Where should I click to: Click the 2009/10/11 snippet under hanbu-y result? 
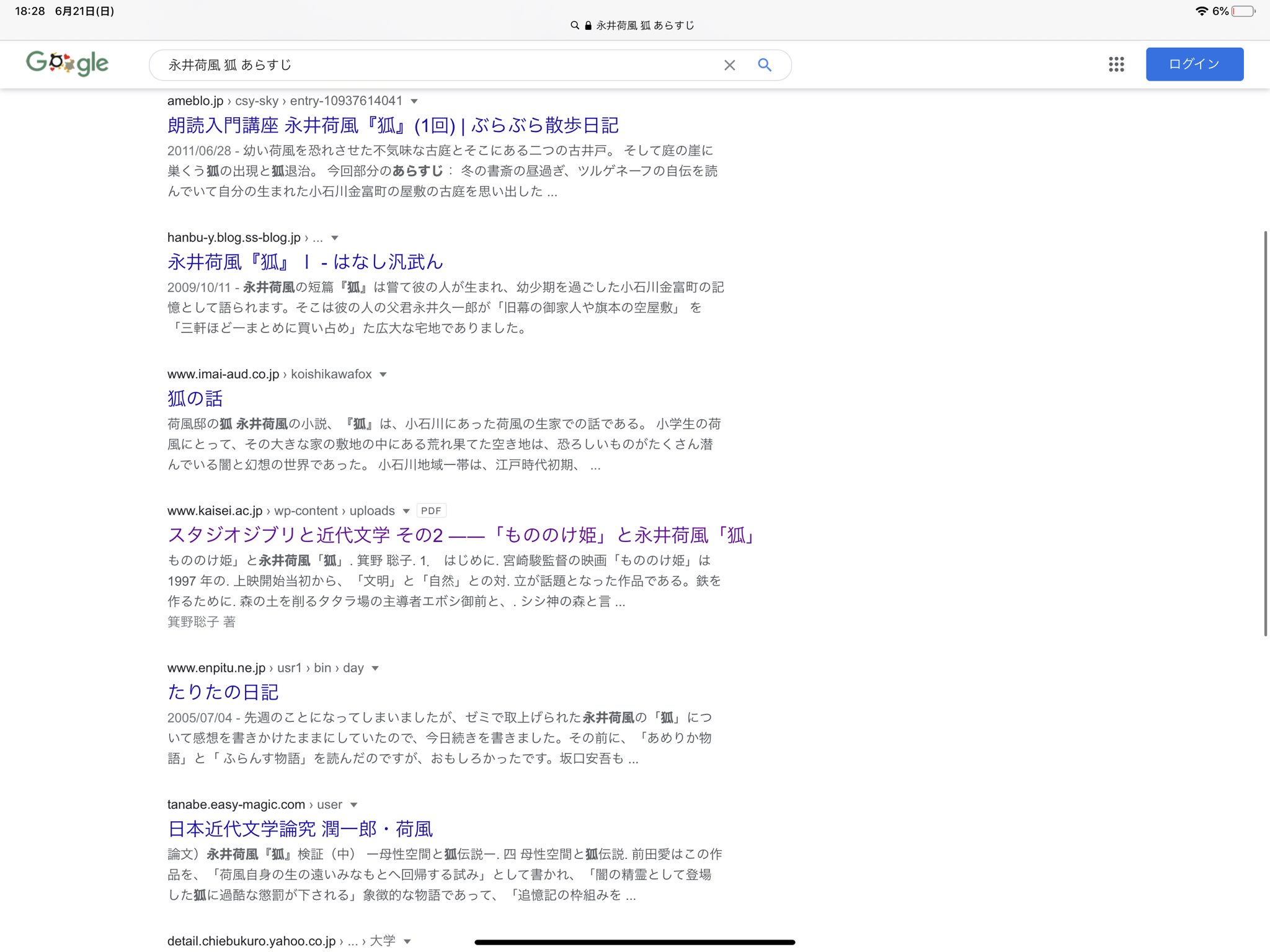coord(445,308)
